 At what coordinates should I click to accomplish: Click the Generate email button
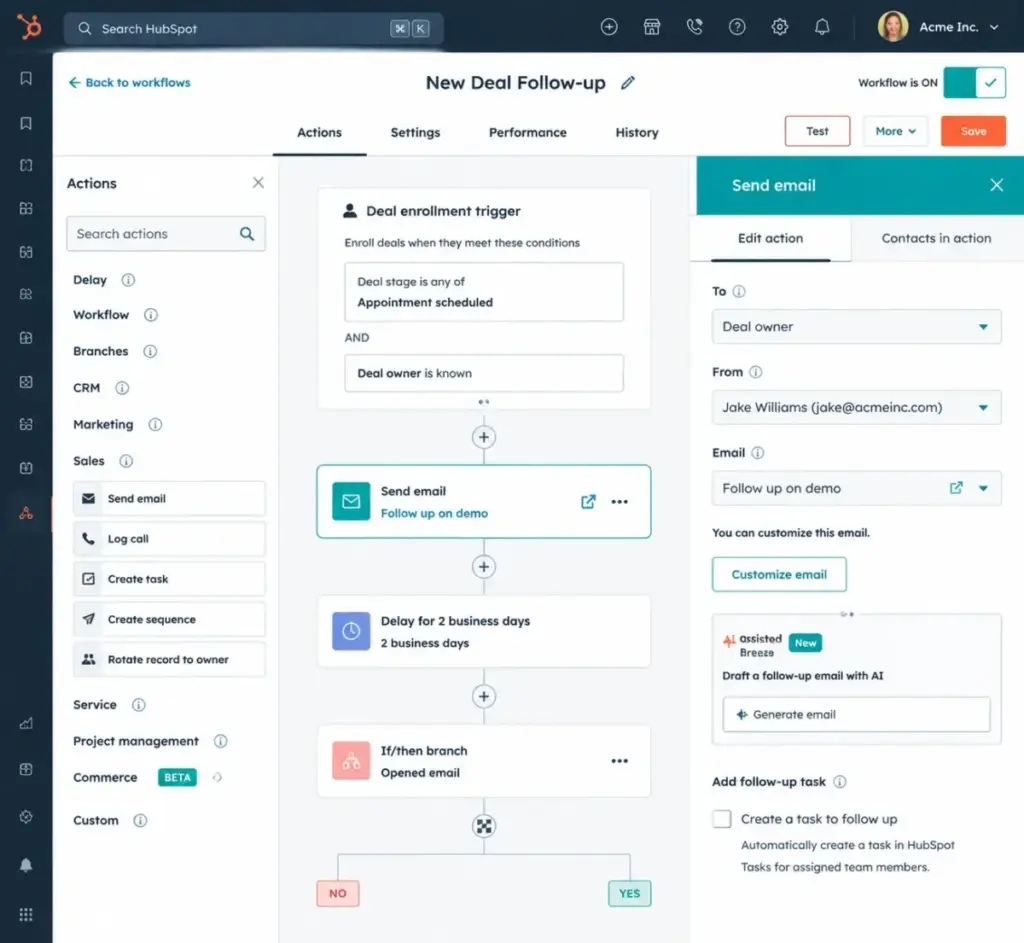tap(856, 714)
